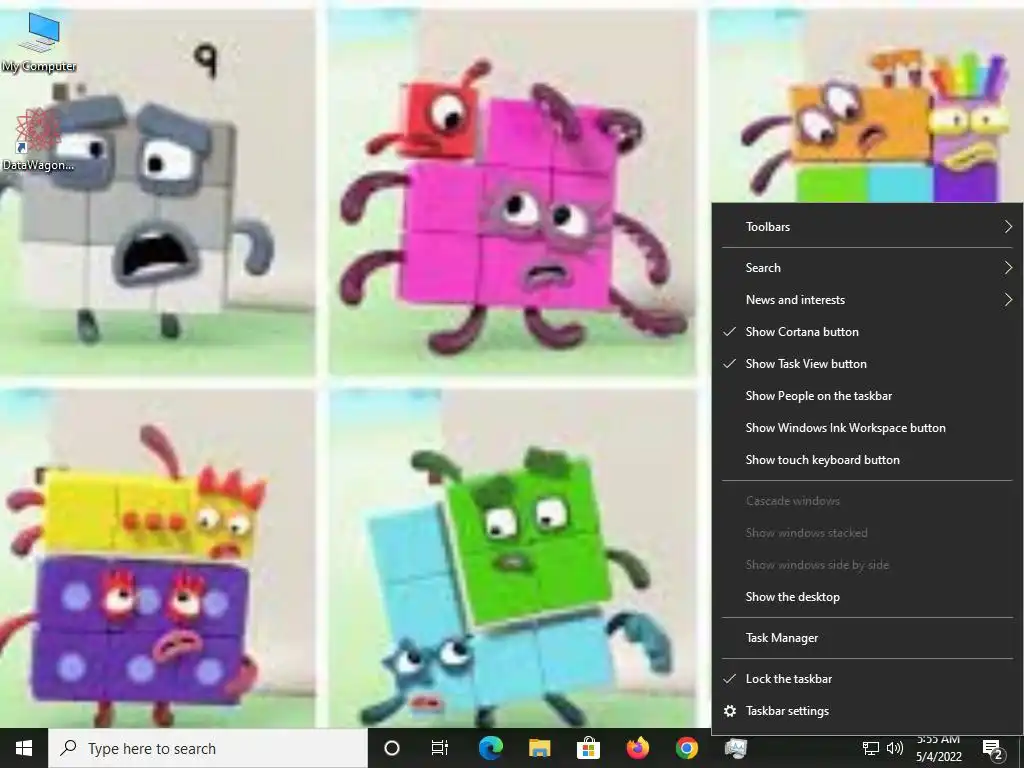Click the magnifier icon in search box

pos(68,748)
